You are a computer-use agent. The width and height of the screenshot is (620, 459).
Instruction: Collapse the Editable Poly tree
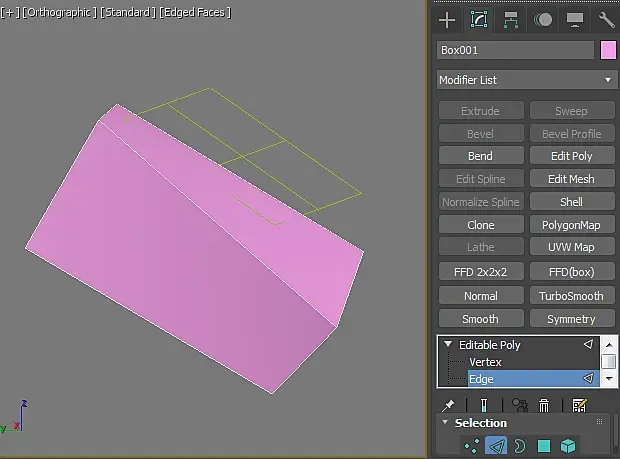[x=448, y=344]
